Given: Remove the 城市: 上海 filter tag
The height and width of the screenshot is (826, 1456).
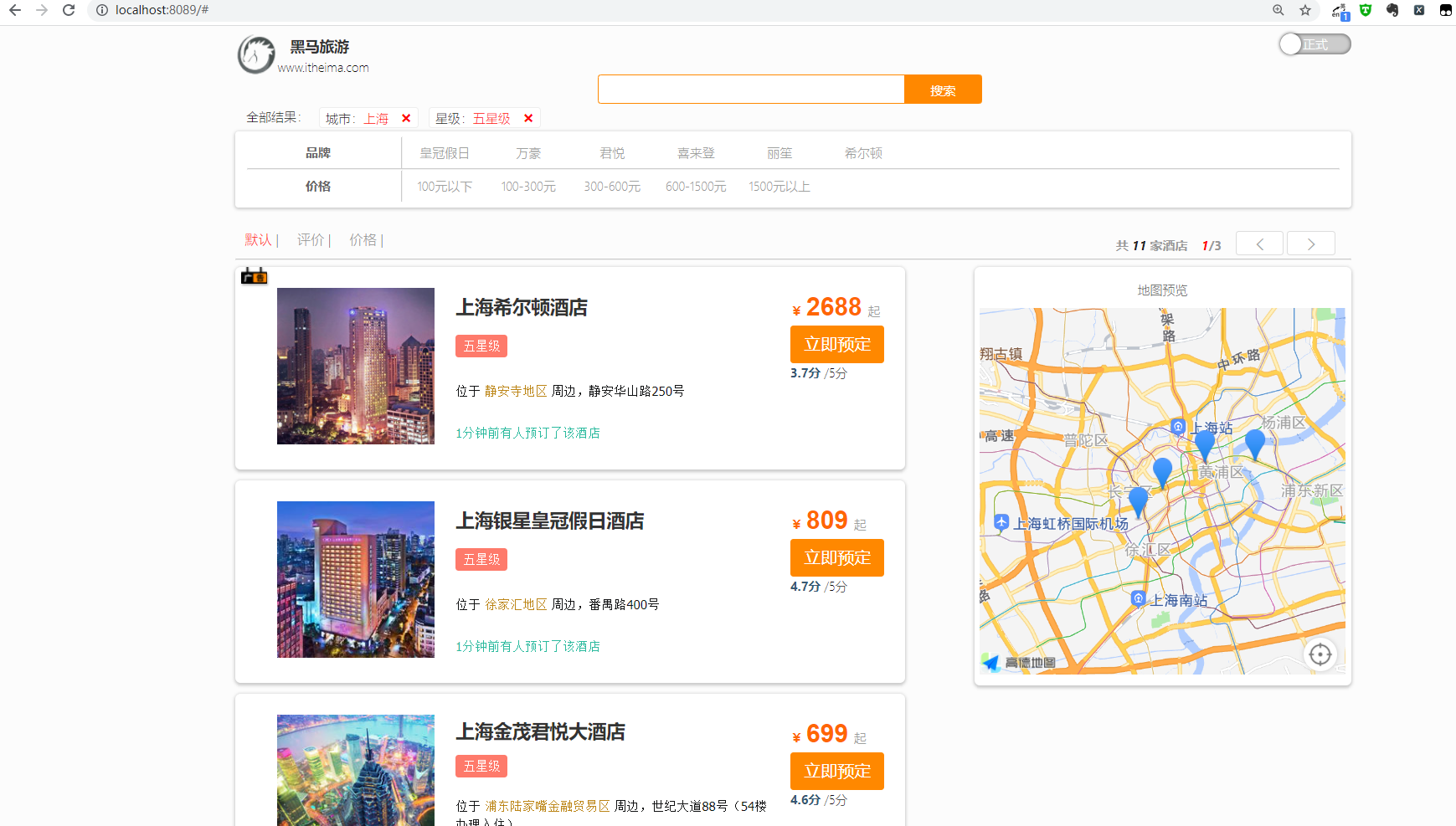Looking at the screenshot, I should click(406, 118).
